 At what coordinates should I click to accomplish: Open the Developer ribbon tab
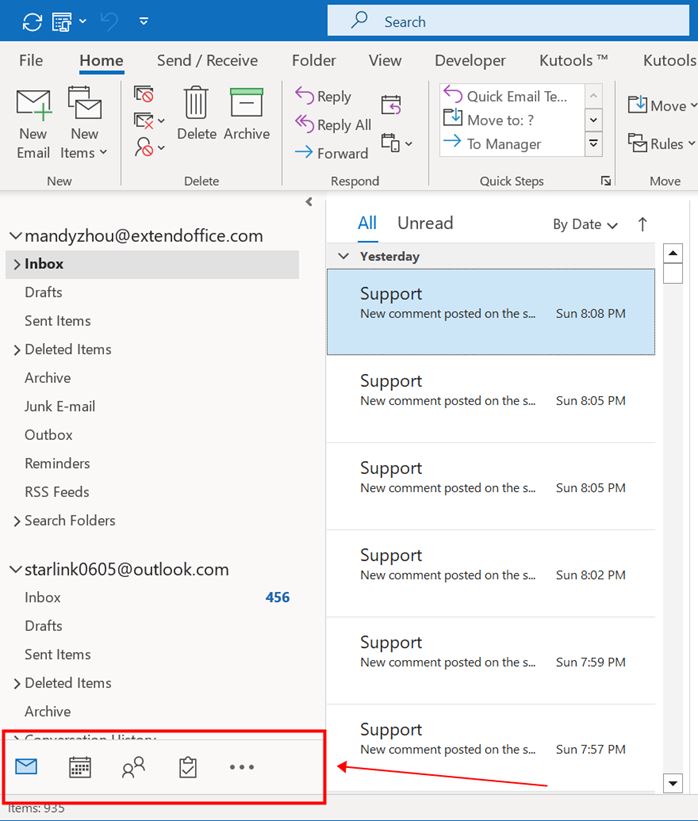470,60
